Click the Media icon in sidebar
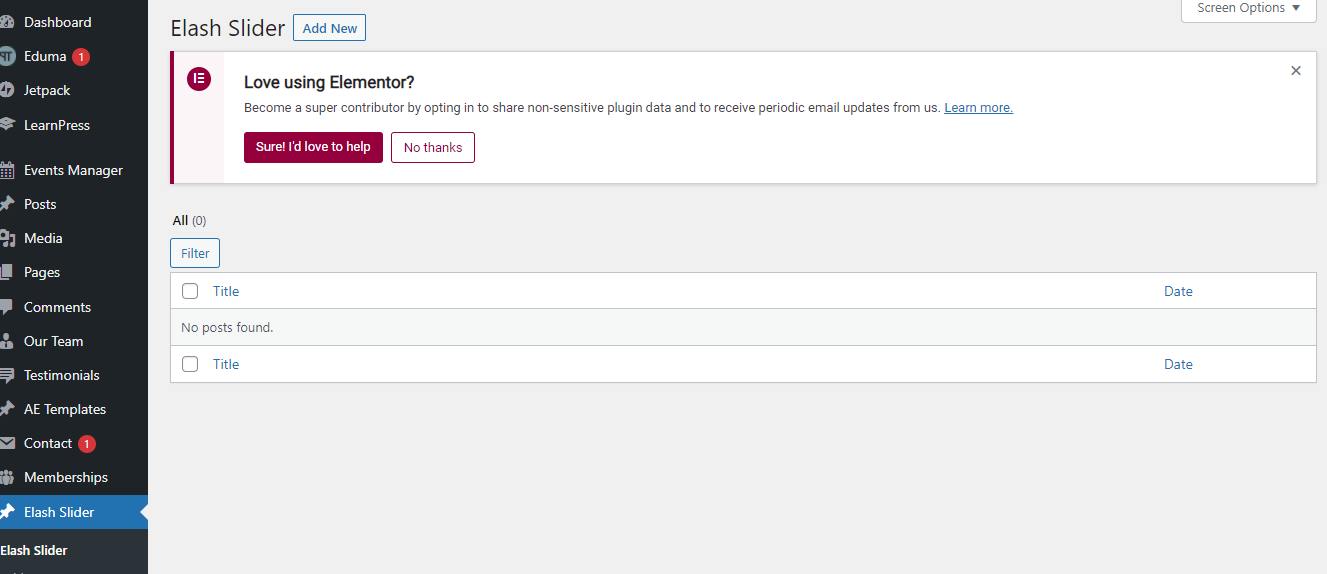1327x574 pixels. [7, 238]
